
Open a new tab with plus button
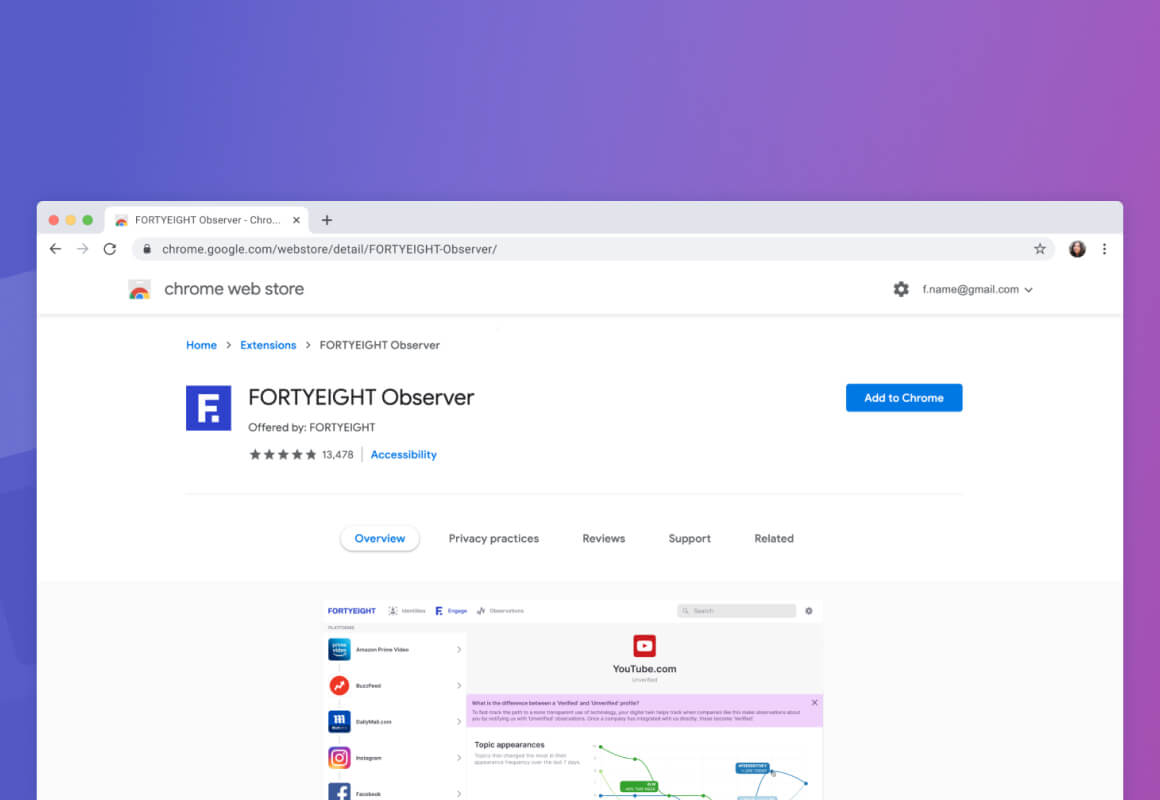click(326, 220)
